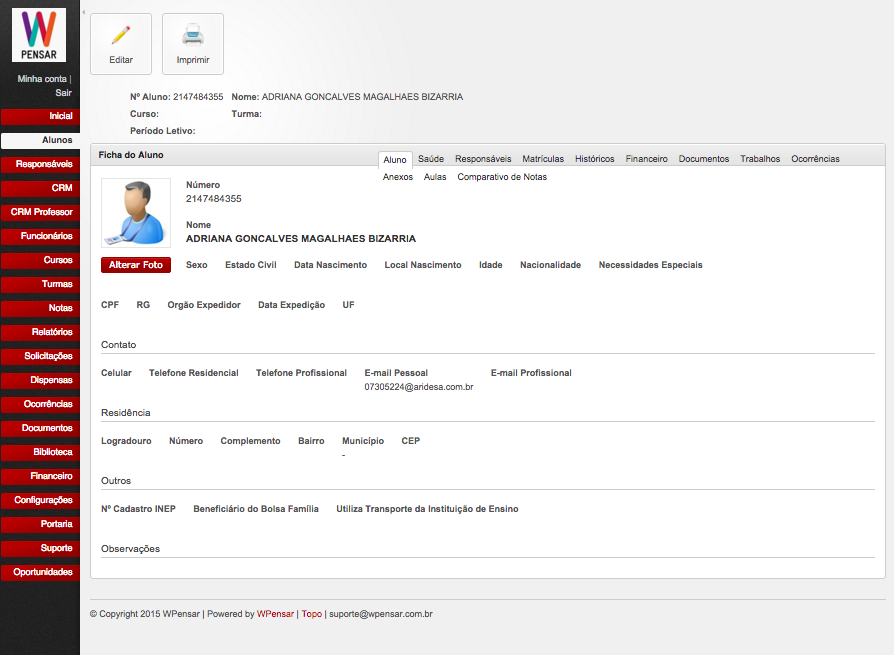Click the student avatar photo
The height and width of the screenshot is (655, 894).
coord(136,213)
